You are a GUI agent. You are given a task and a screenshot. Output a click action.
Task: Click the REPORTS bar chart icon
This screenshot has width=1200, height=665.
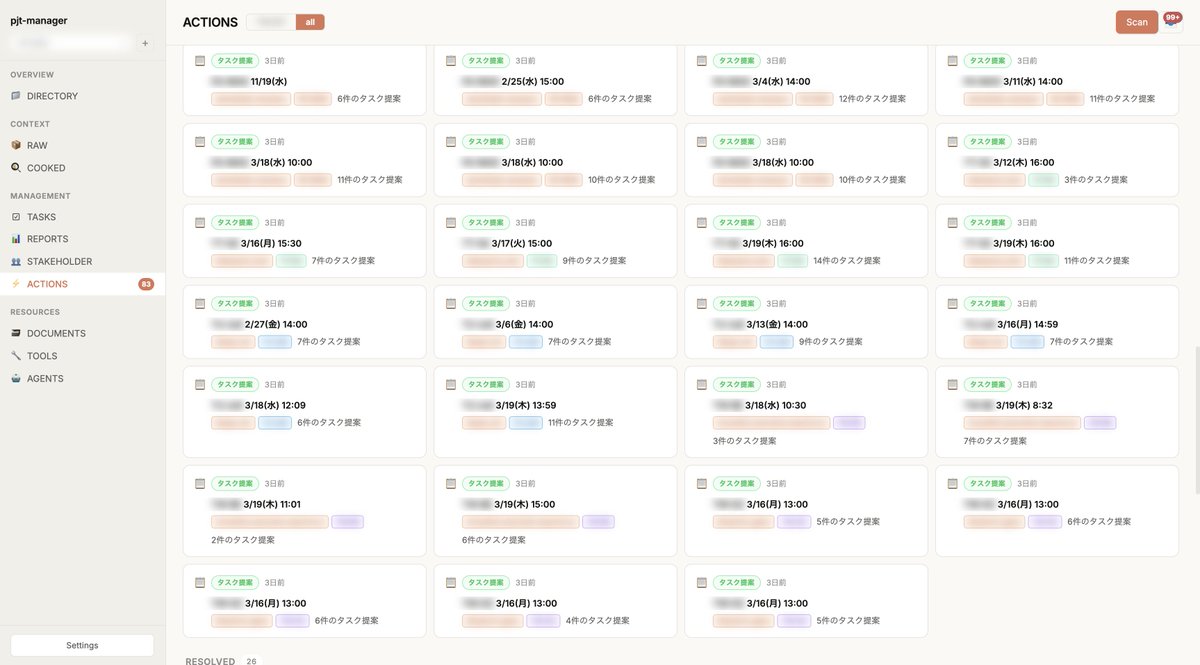coord(16,239)
